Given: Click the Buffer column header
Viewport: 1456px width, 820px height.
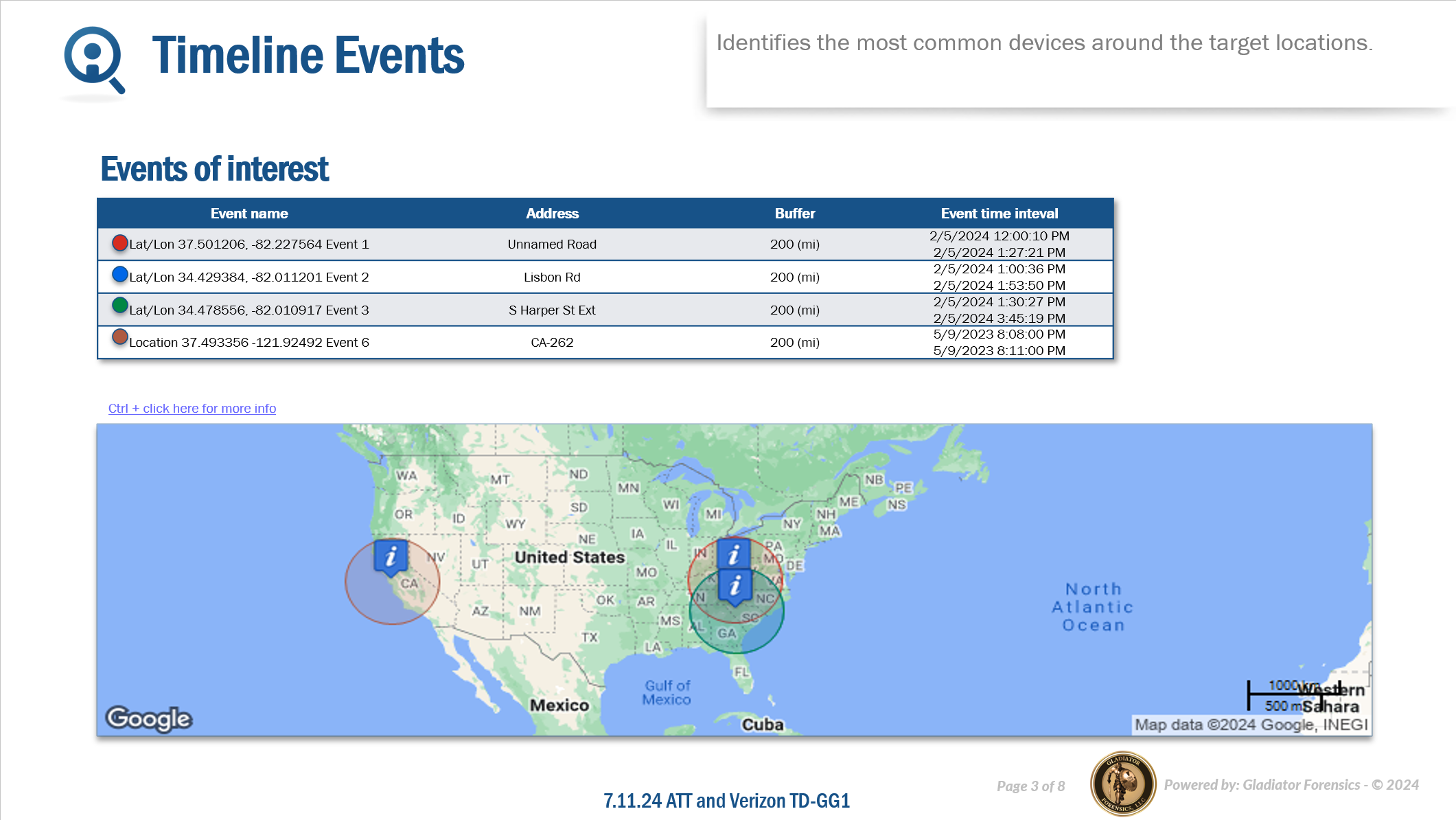Looking at the screenshot, I should [x=795, y=214].
